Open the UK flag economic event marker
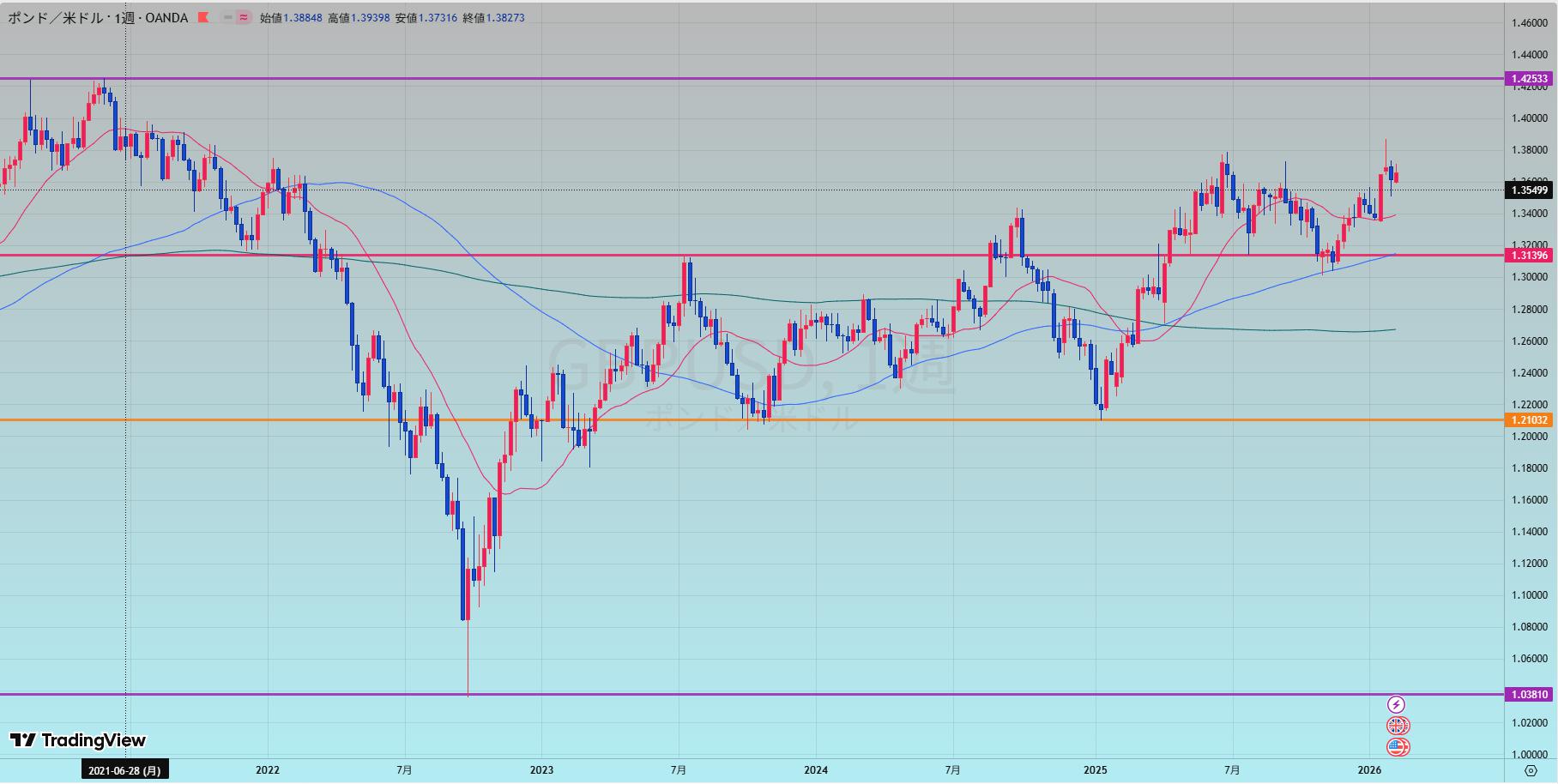 (1398, 726)
